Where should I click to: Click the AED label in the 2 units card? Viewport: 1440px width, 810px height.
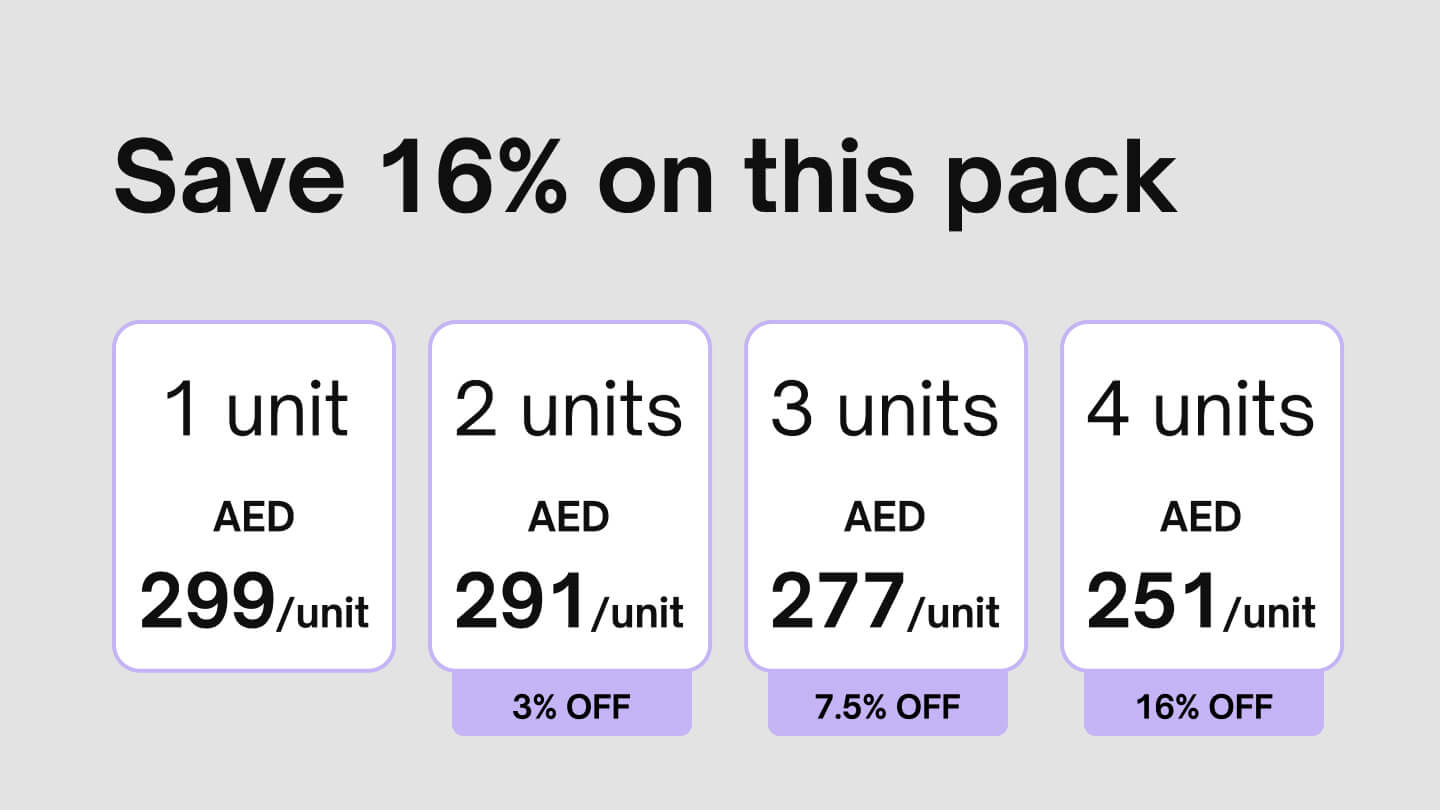[569, 518]
